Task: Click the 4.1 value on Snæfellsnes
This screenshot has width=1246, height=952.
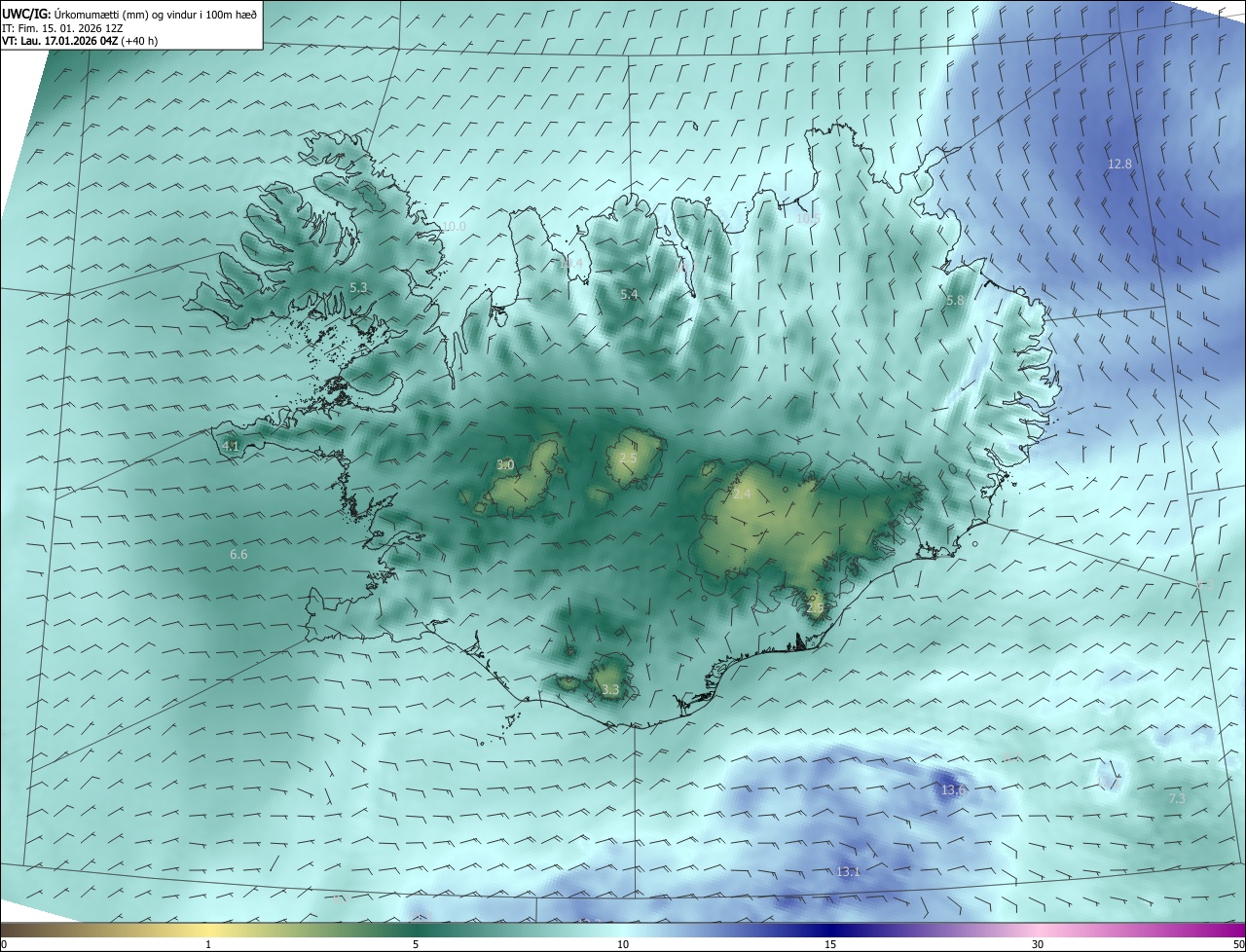Action: point(231,446)
